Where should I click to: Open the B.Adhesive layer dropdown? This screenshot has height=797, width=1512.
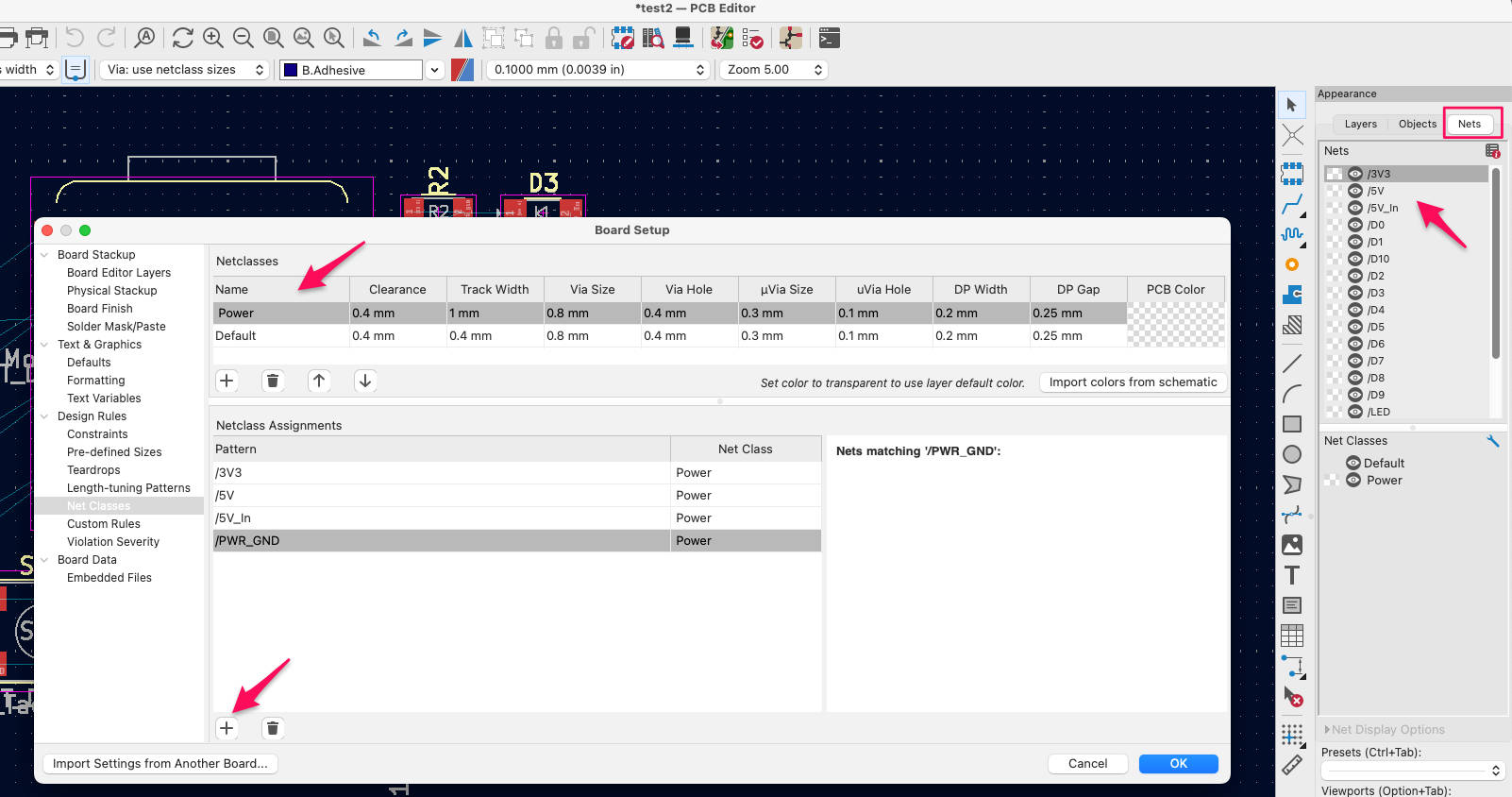434,70
